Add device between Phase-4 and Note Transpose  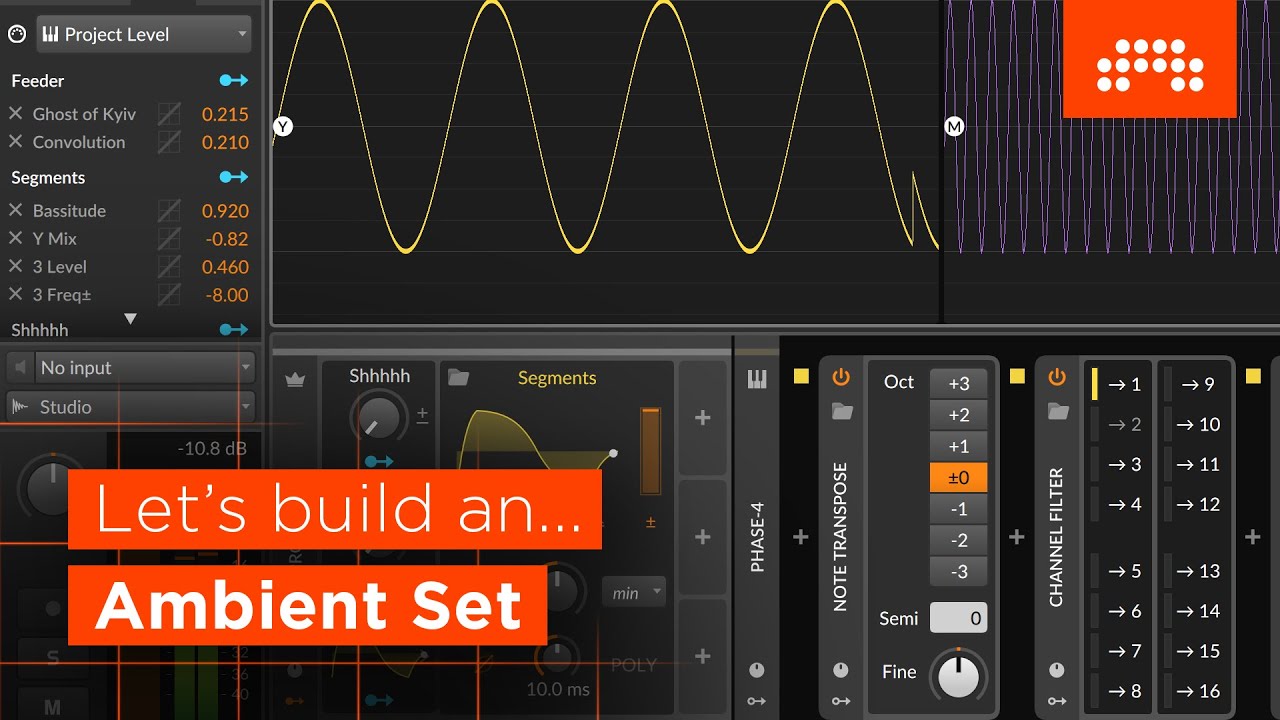(800, 537)
